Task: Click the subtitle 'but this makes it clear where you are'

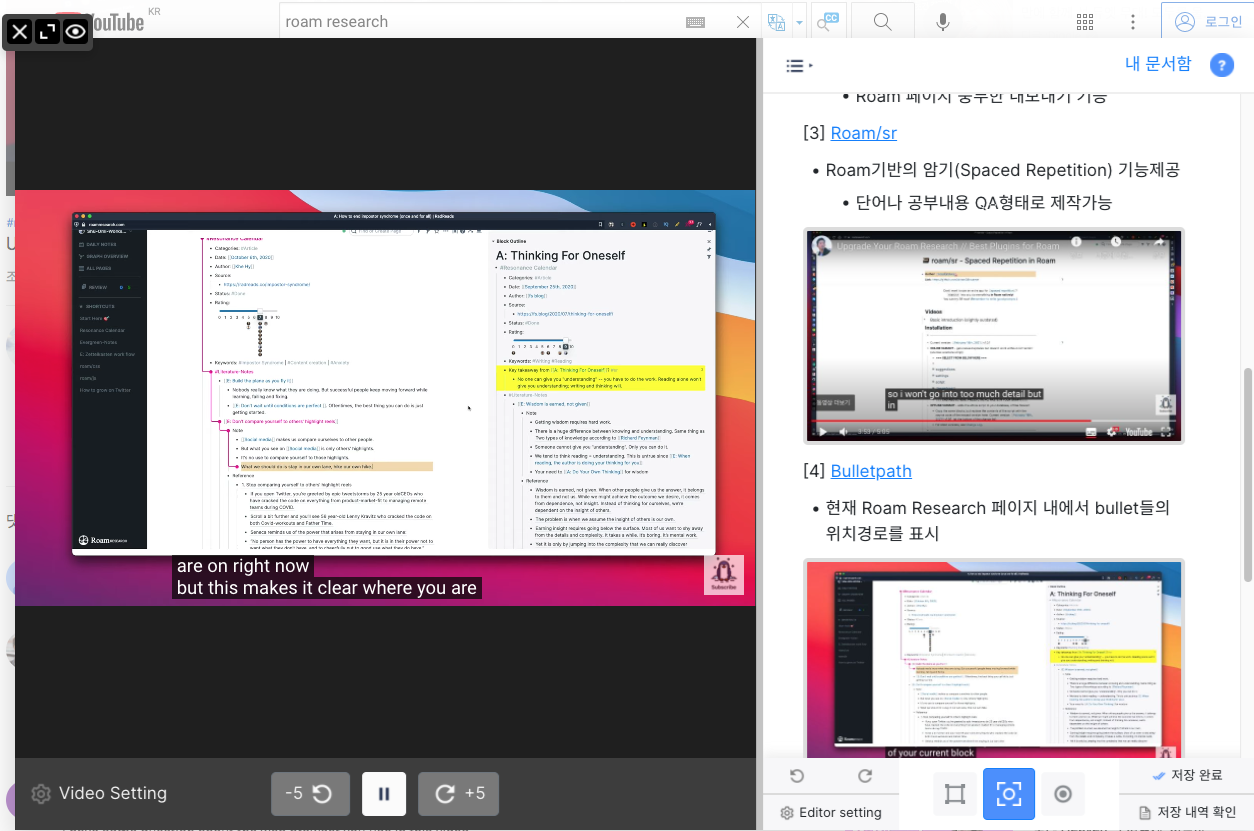Action: click(327, 588)
